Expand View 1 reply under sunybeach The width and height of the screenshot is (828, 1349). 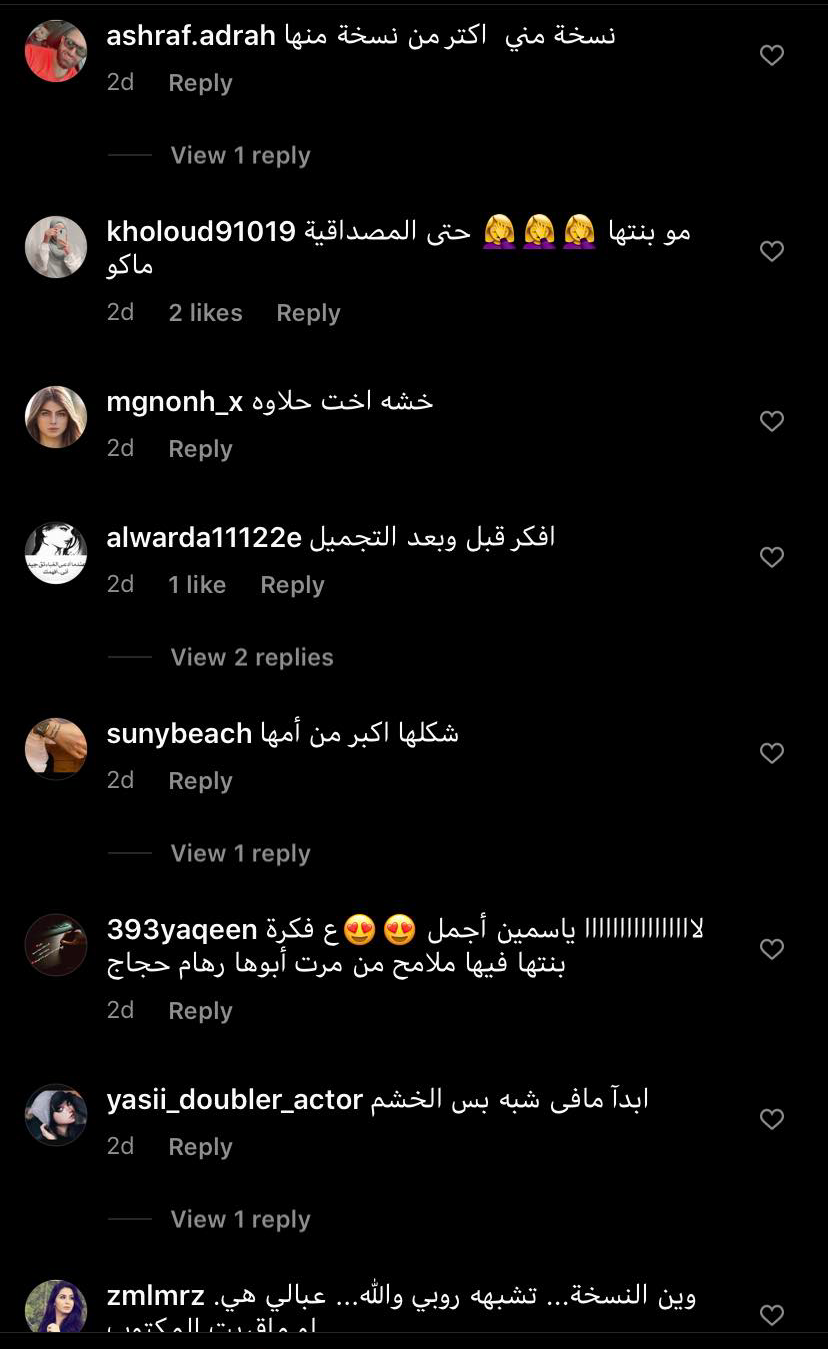[x=240, y=853]
